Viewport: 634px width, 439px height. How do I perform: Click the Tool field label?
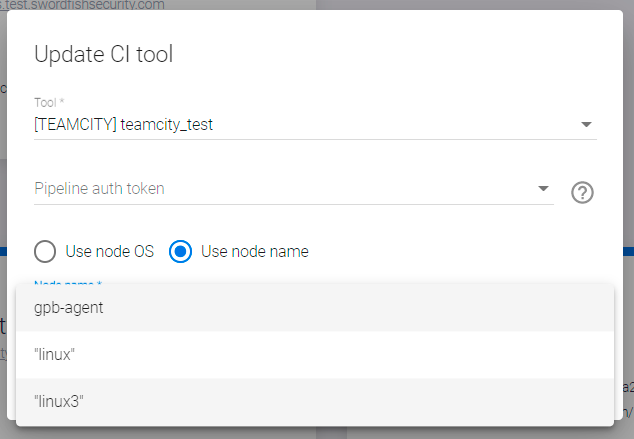49,103
